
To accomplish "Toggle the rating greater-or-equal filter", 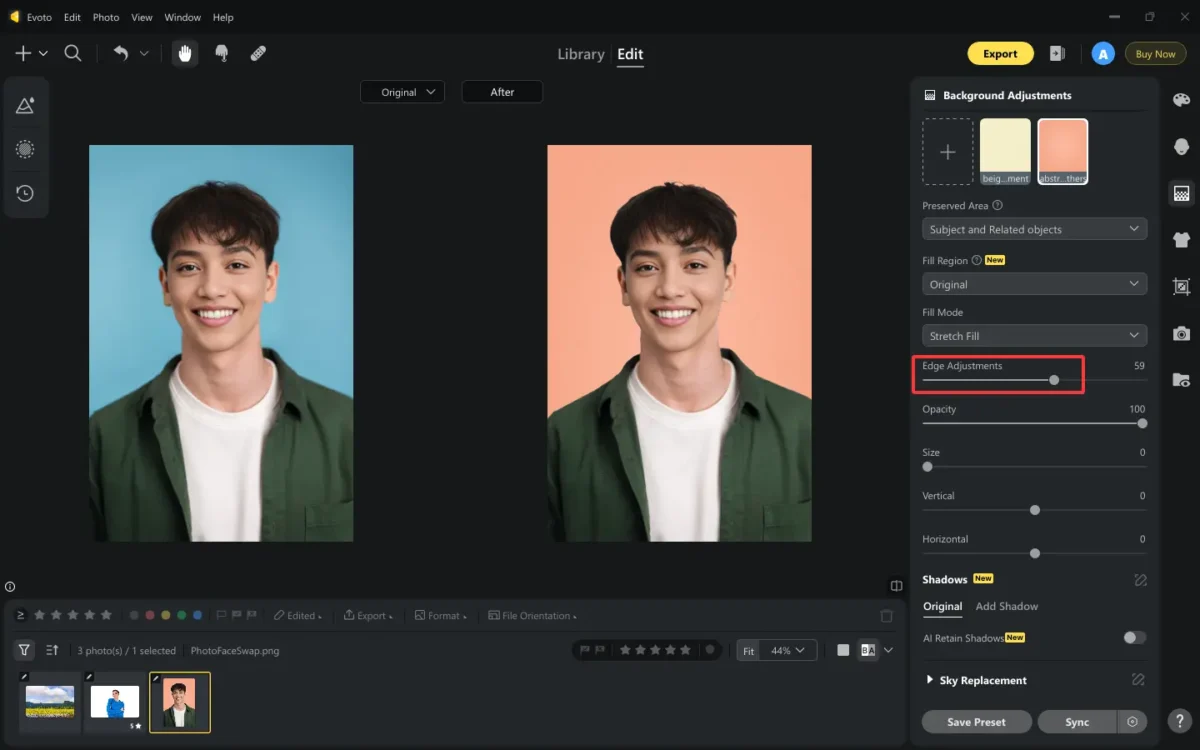I will [21, 615].
